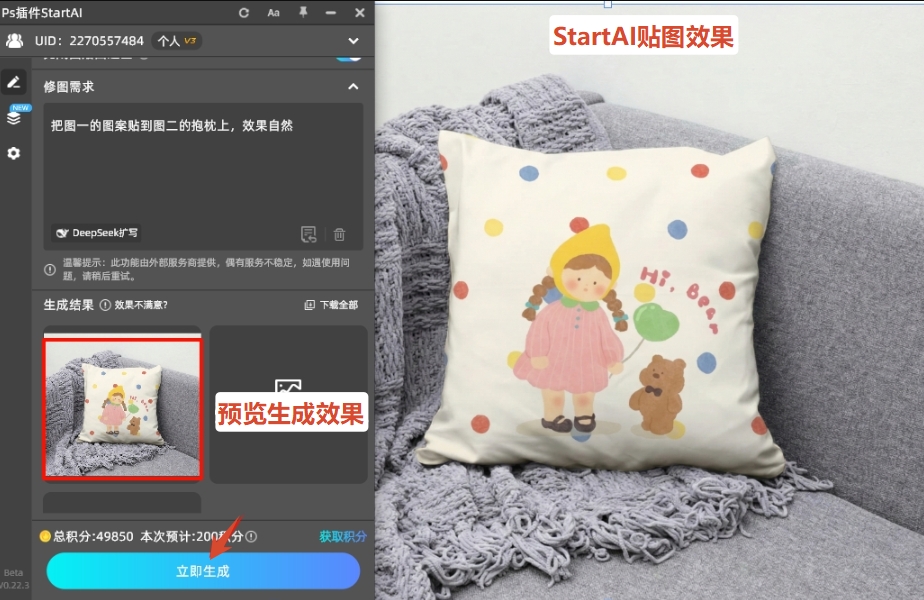The width and height of the screenshot is (924, 600).
Task: Click the download icon next to 下载全部
Action: click(x=309, y=304)
